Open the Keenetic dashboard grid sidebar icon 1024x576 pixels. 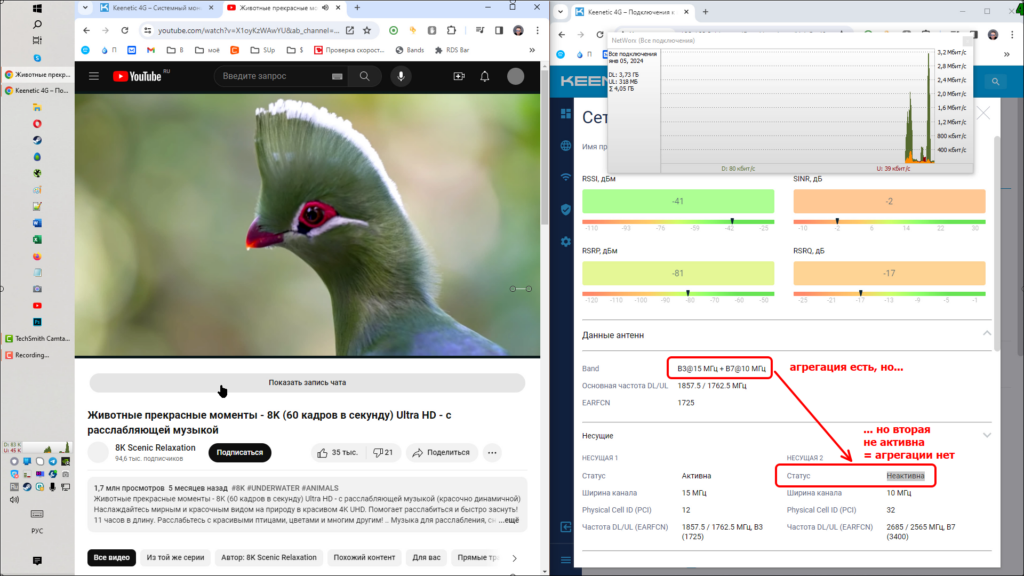(x=566, y=114)
